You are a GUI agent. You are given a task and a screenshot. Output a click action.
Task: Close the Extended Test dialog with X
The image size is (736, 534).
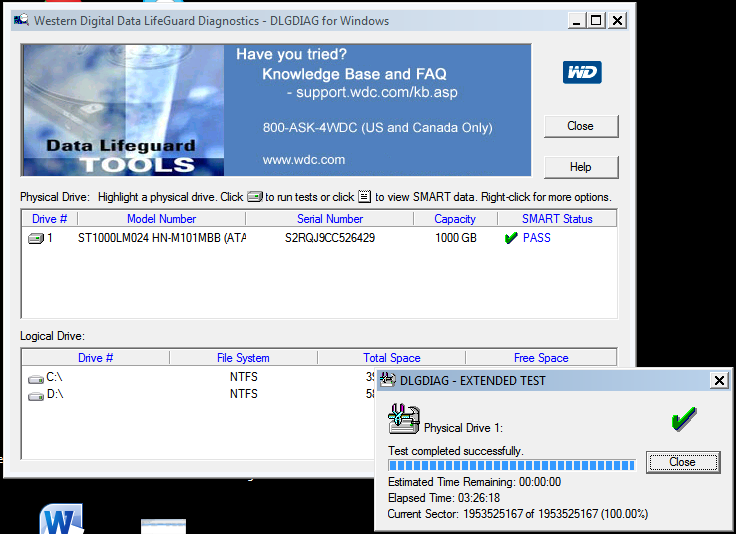click(719, 380)
